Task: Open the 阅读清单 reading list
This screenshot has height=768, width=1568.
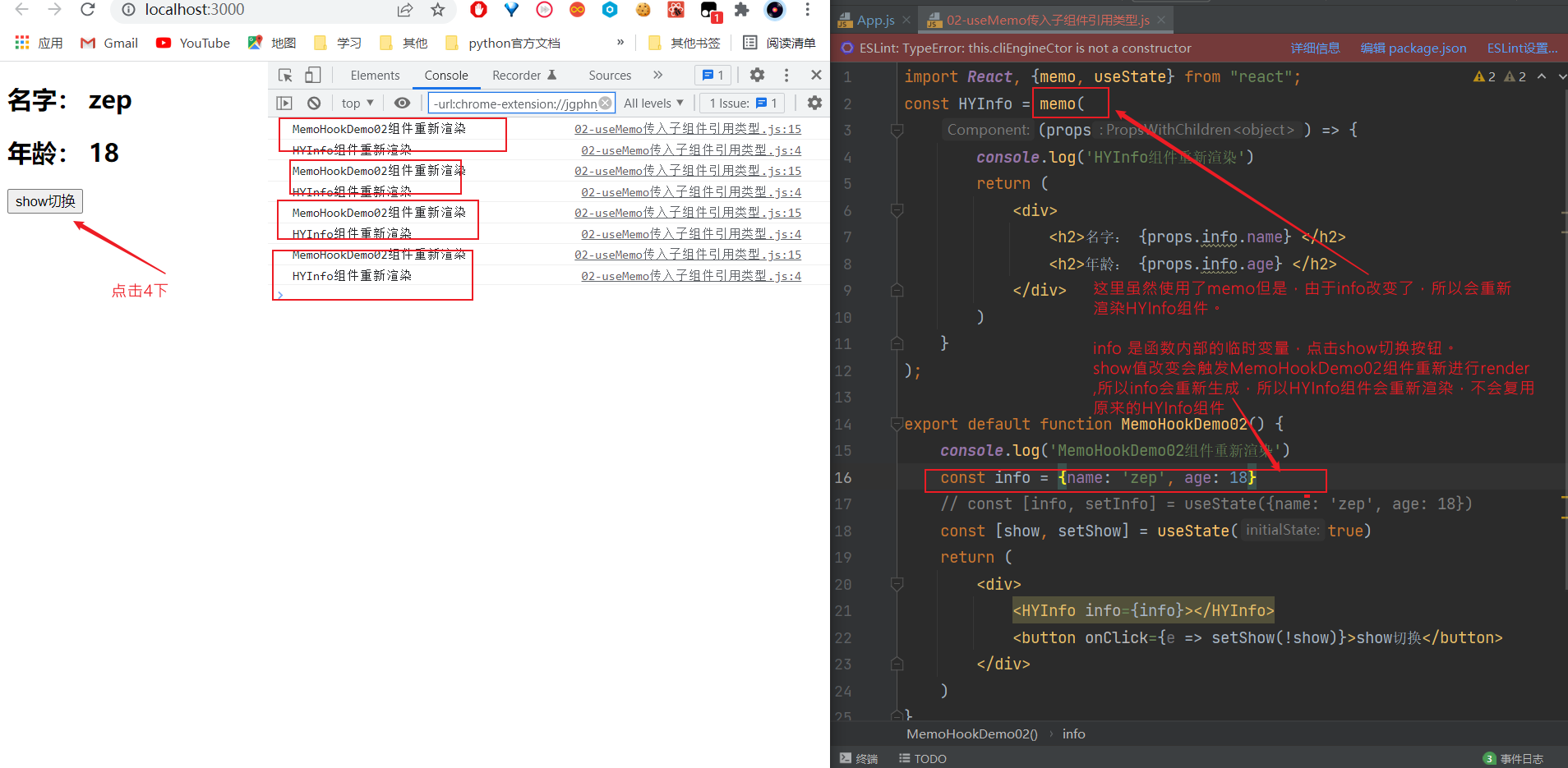Action: [779, 43]
